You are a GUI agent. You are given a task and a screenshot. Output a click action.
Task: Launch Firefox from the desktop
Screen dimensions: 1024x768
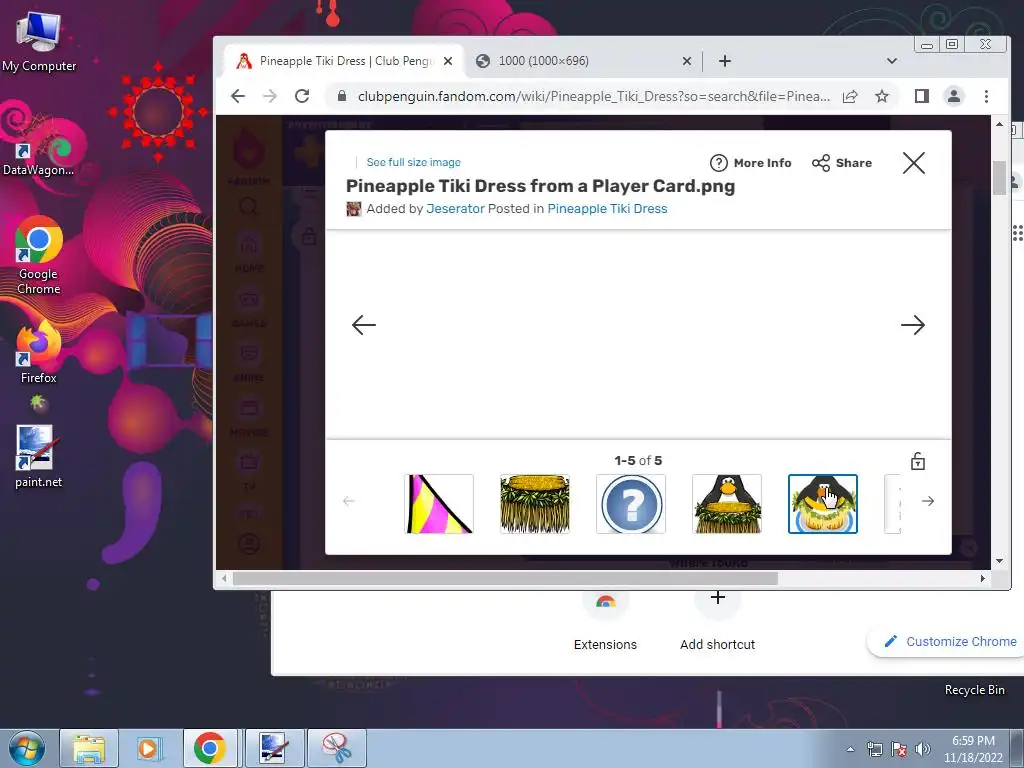click(x=39, y=353)
